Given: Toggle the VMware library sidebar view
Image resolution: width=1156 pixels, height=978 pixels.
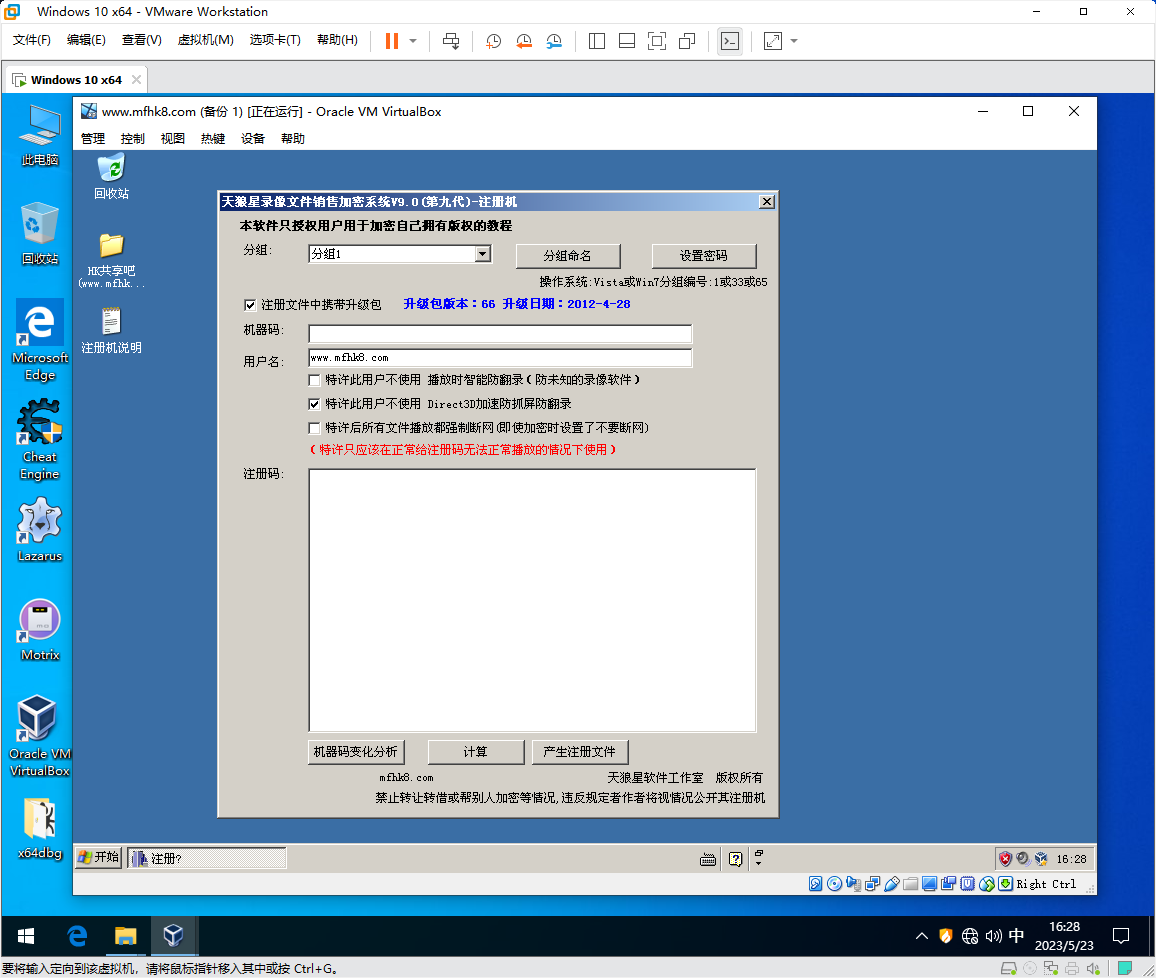Looking at the screenshot, I should 597,41.
